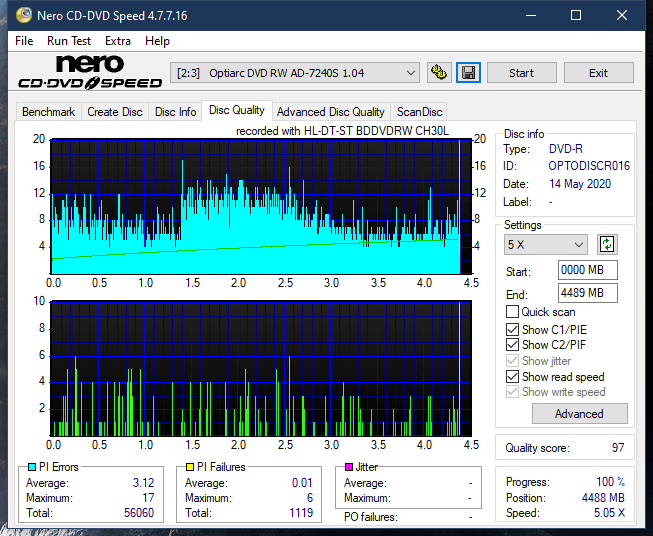Click the Advanced settings button

579,414
